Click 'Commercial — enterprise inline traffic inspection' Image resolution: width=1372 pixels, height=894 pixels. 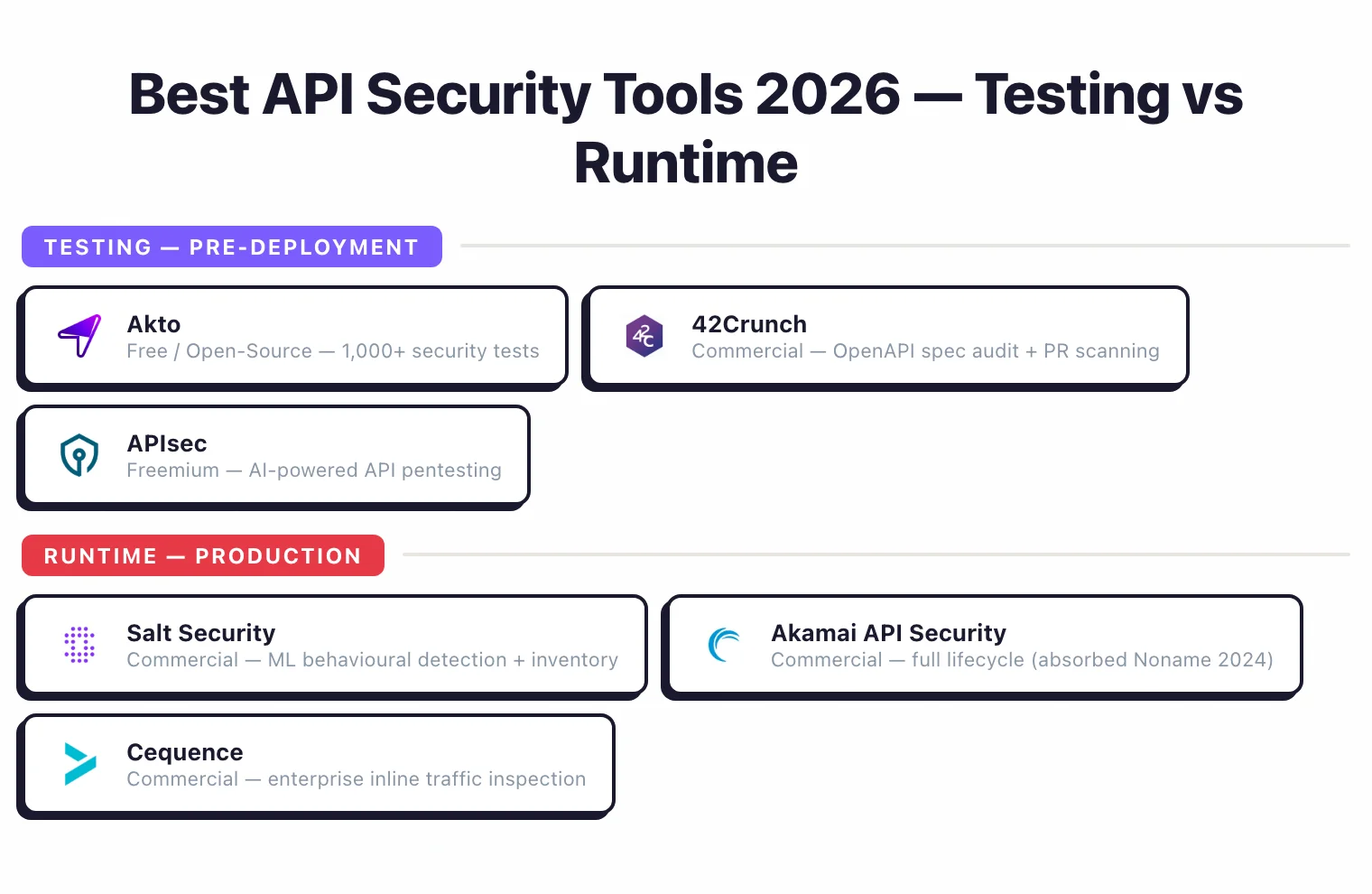coord(357,779)
